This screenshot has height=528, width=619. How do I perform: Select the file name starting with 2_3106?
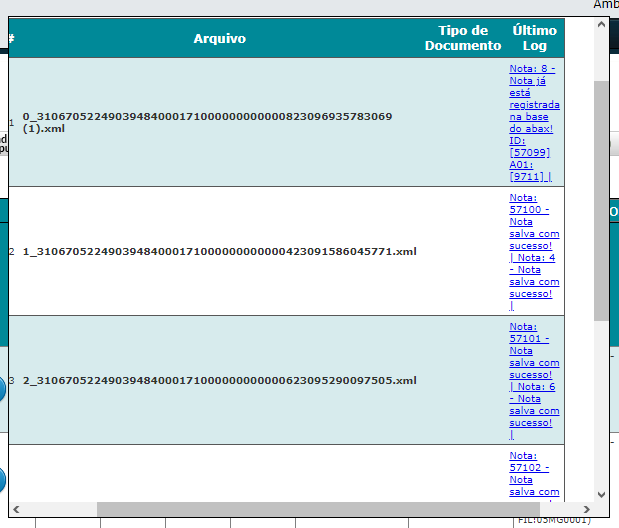pyautogui.click(x=219, y=380)
